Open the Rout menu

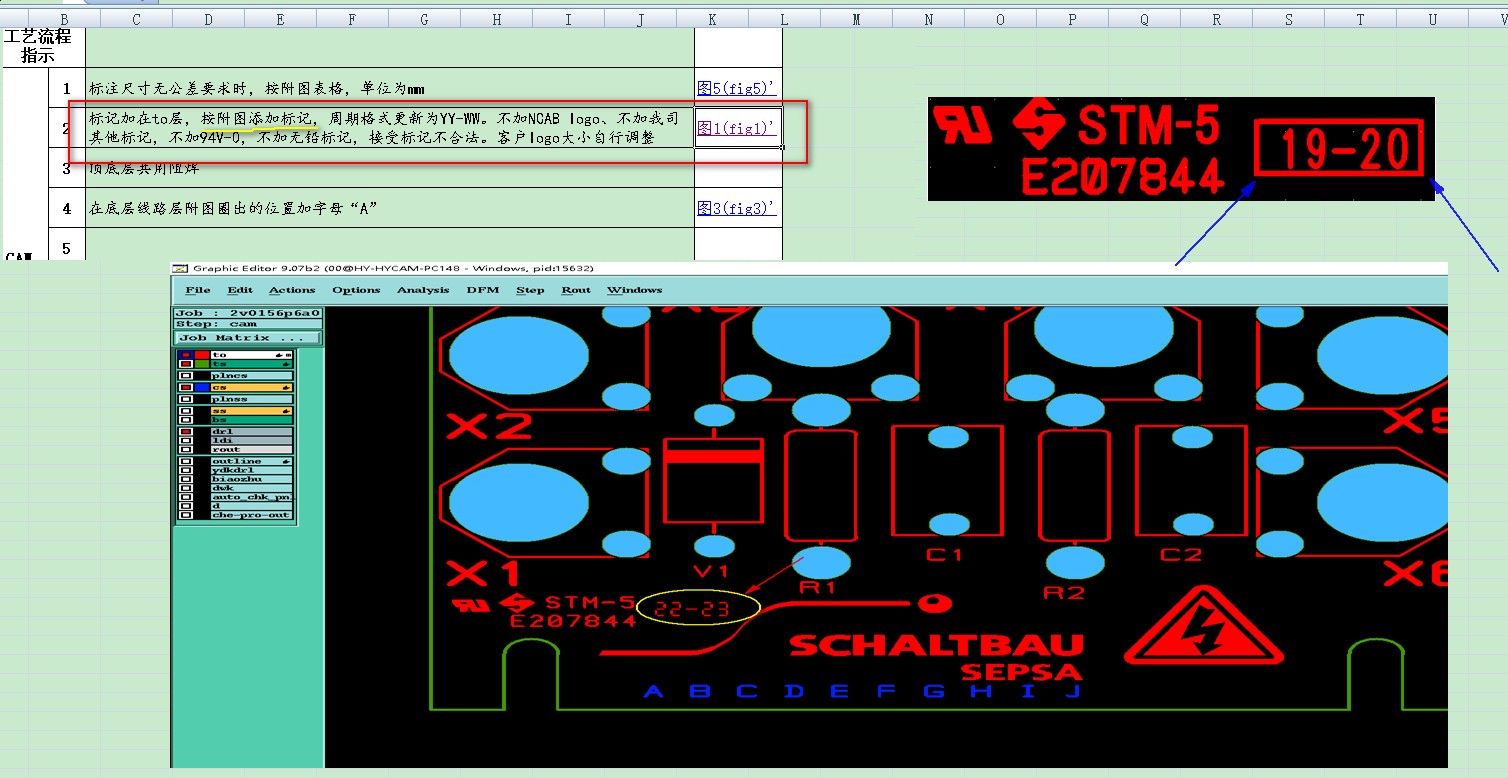(x=576, y=290)
